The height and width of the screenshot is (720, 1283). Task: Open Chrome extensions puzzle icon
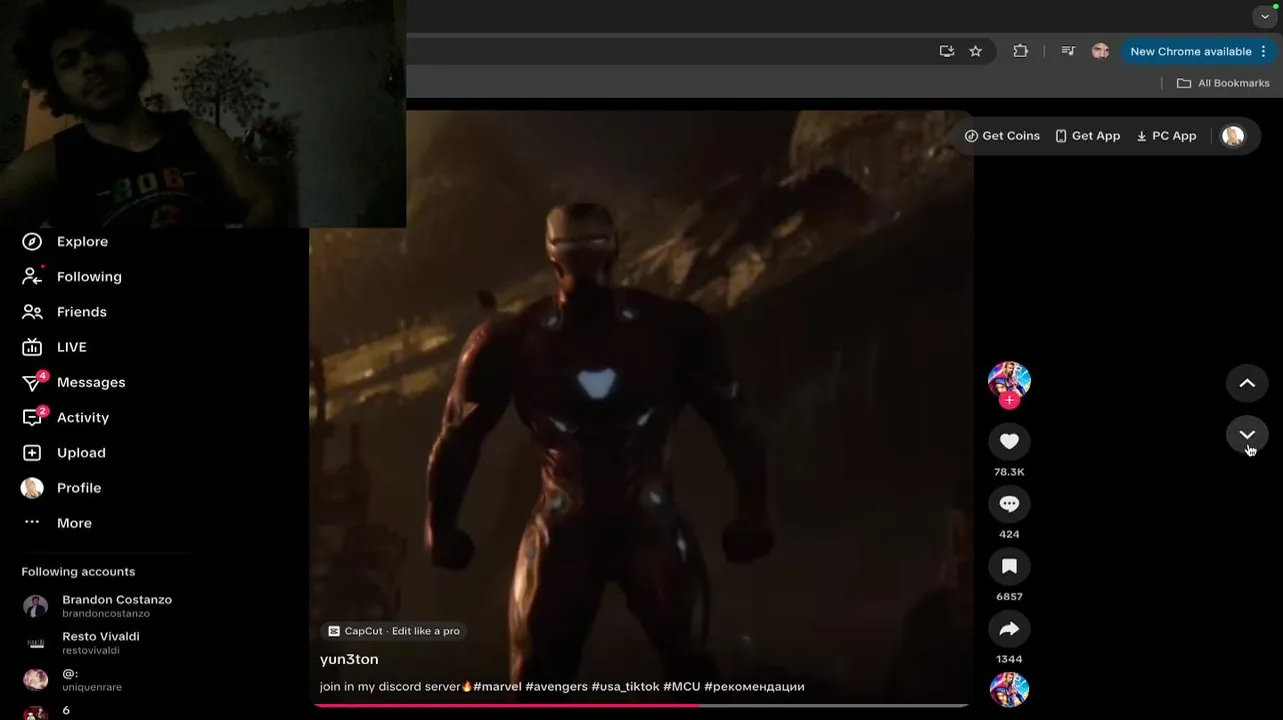1020,51
